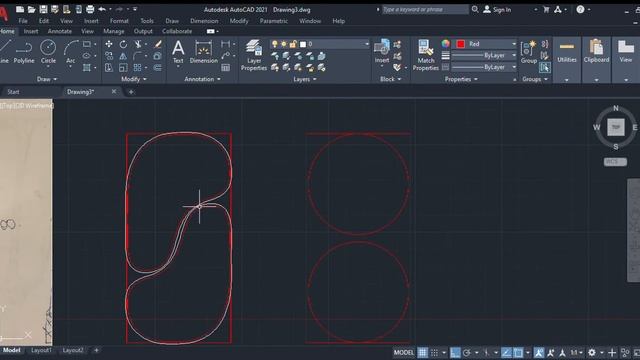Expand the Annotation panel flyout
Viewport: 640px width, 360px height.
pyautogui.click(x=202, y=79)
